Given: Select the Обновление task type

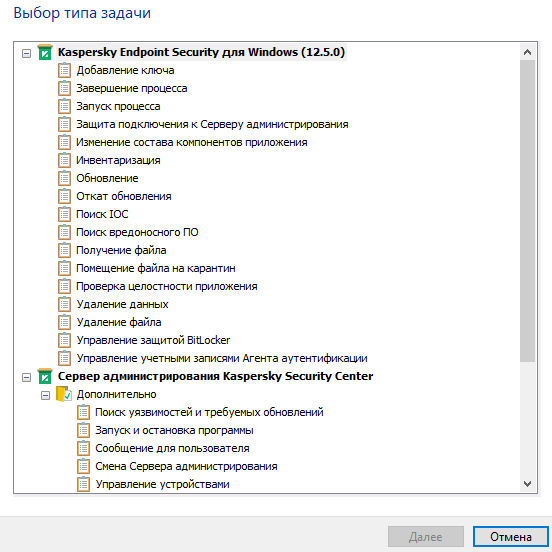Looking at the screenshot, I should pos(107,178).
